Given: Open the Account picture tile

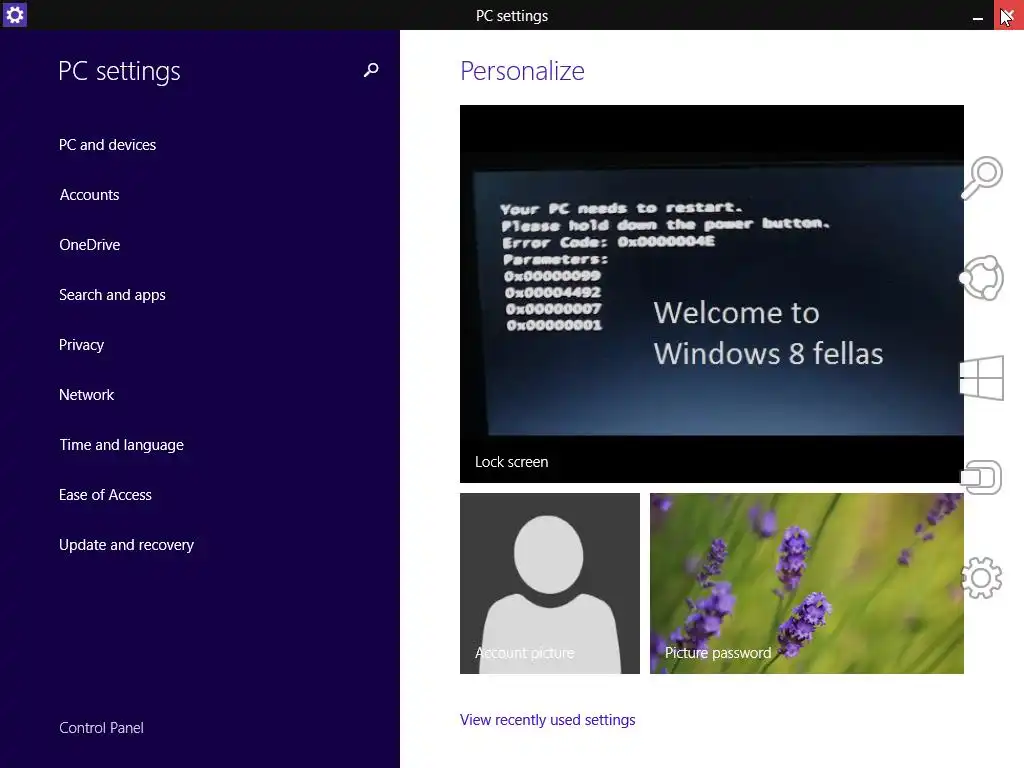Looking at the screenshot, I should click(550, 583).
